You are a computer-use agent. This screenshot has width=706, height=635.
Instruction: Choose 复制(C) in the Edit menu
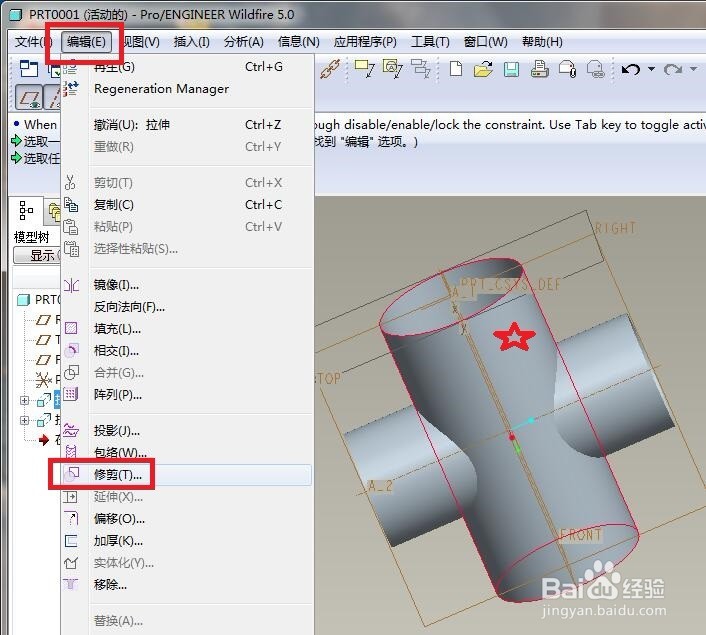pyautogui.click(x=187, y=204)
